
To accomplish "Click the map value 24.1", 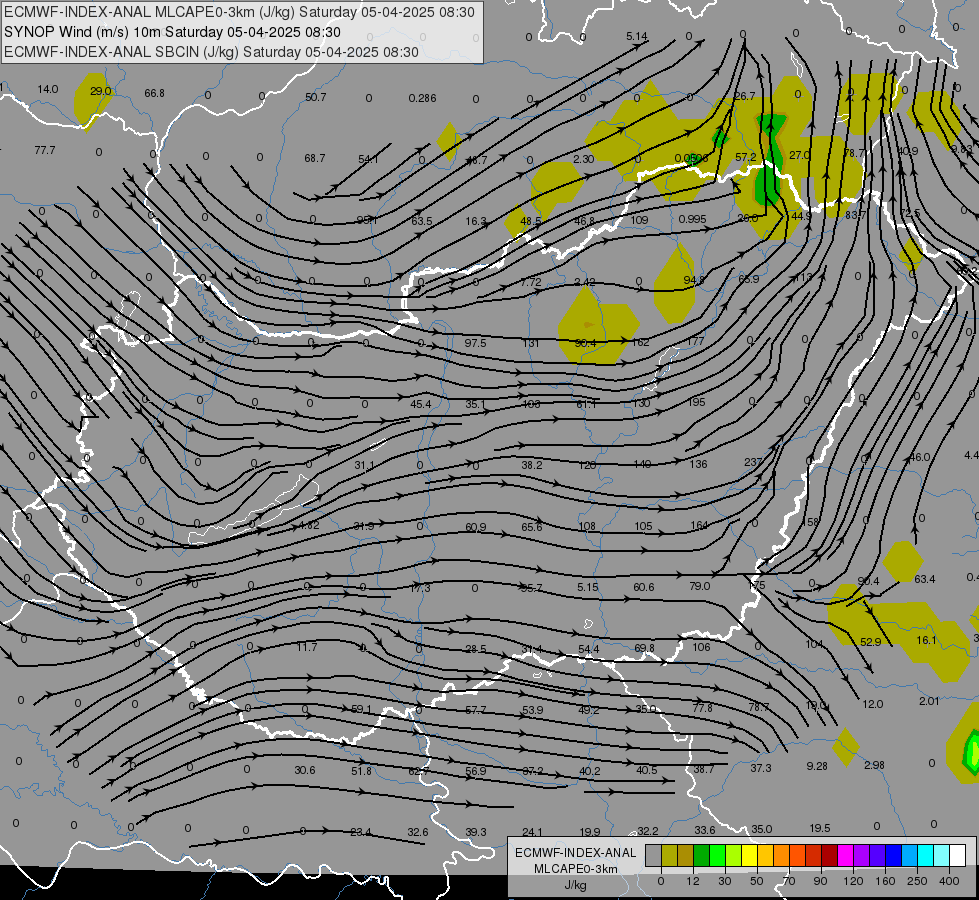I will click(532, 832).
